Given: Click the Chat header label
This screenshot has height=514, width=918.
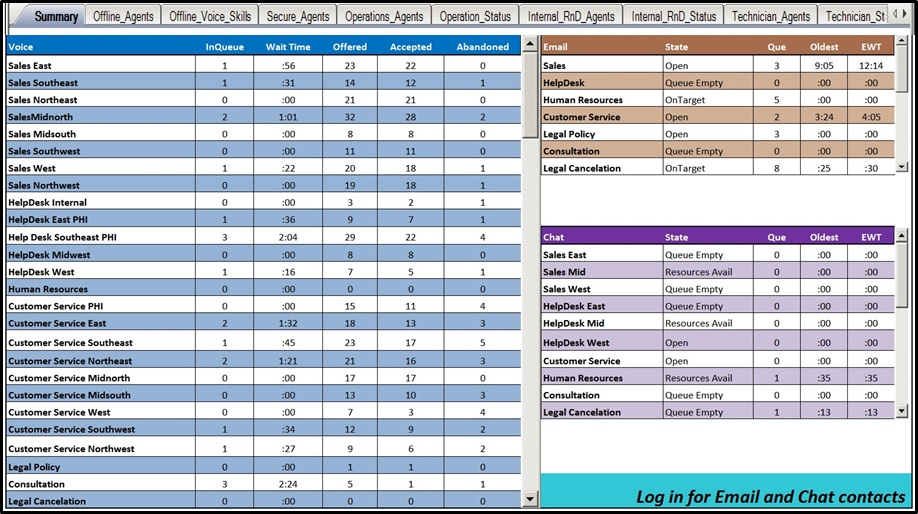Looking at the screenshot, I should (553, 237).
